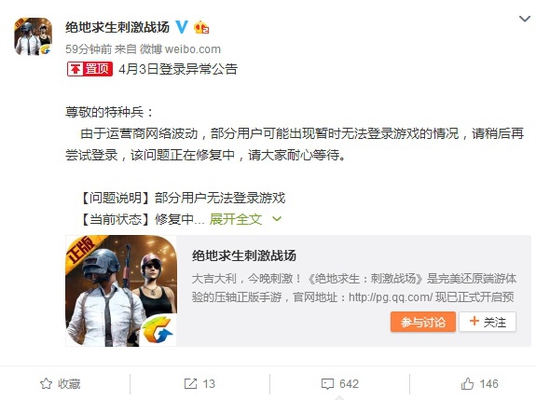Click the 绝地求生刺激战场 profile avatar

[33, 37]
